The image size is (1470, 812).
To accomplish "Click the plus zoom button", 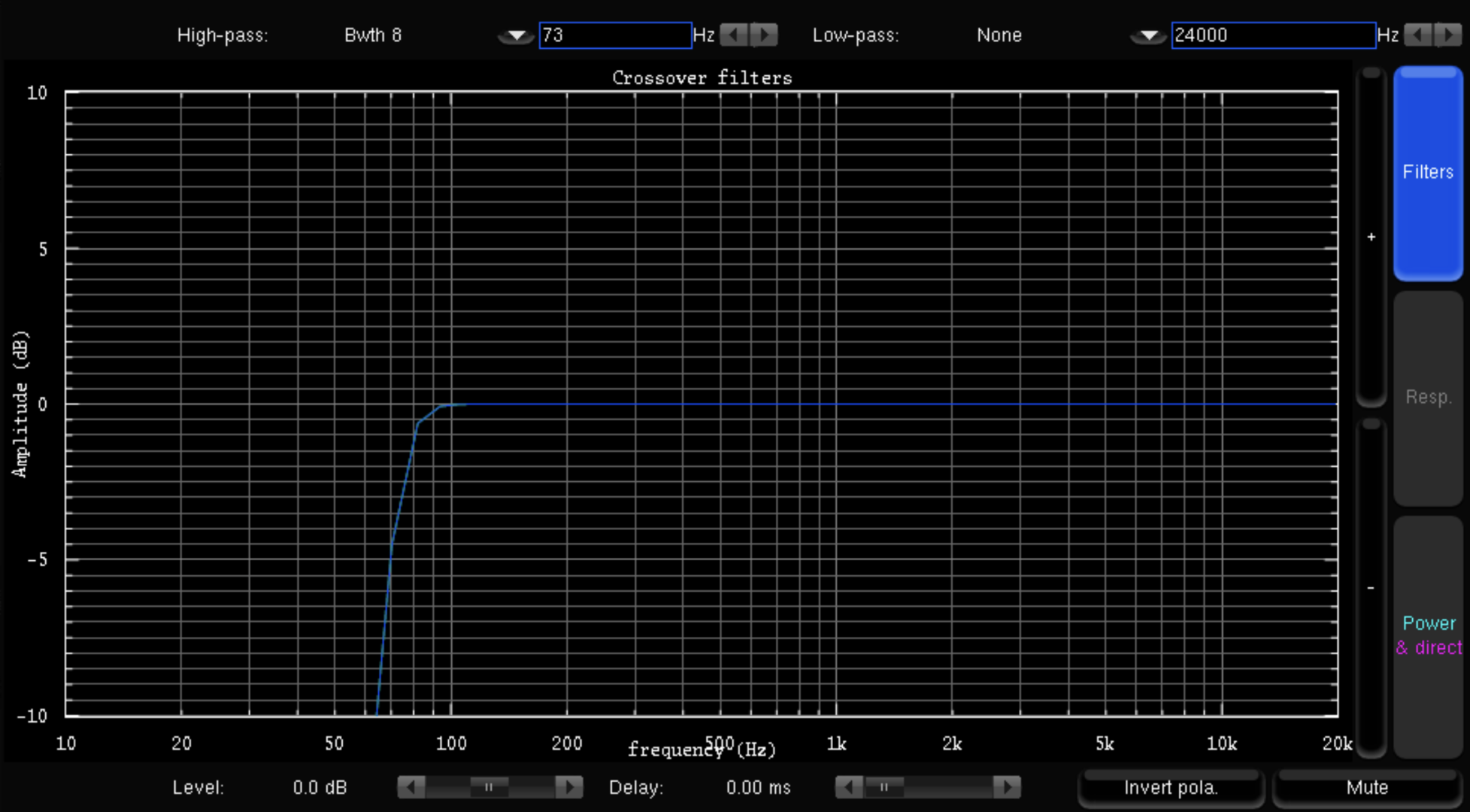I will pos(1371,238).
